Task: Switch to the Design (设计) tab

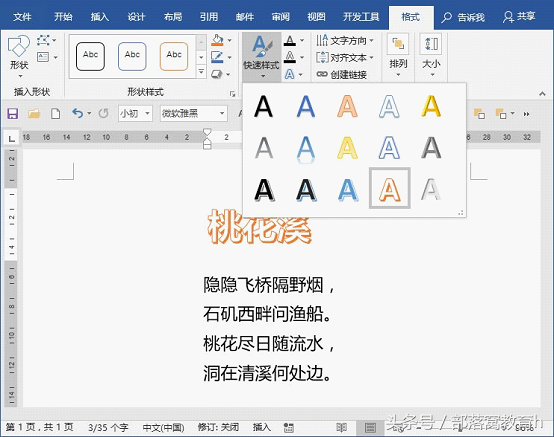Action: [x=136, y=17]
